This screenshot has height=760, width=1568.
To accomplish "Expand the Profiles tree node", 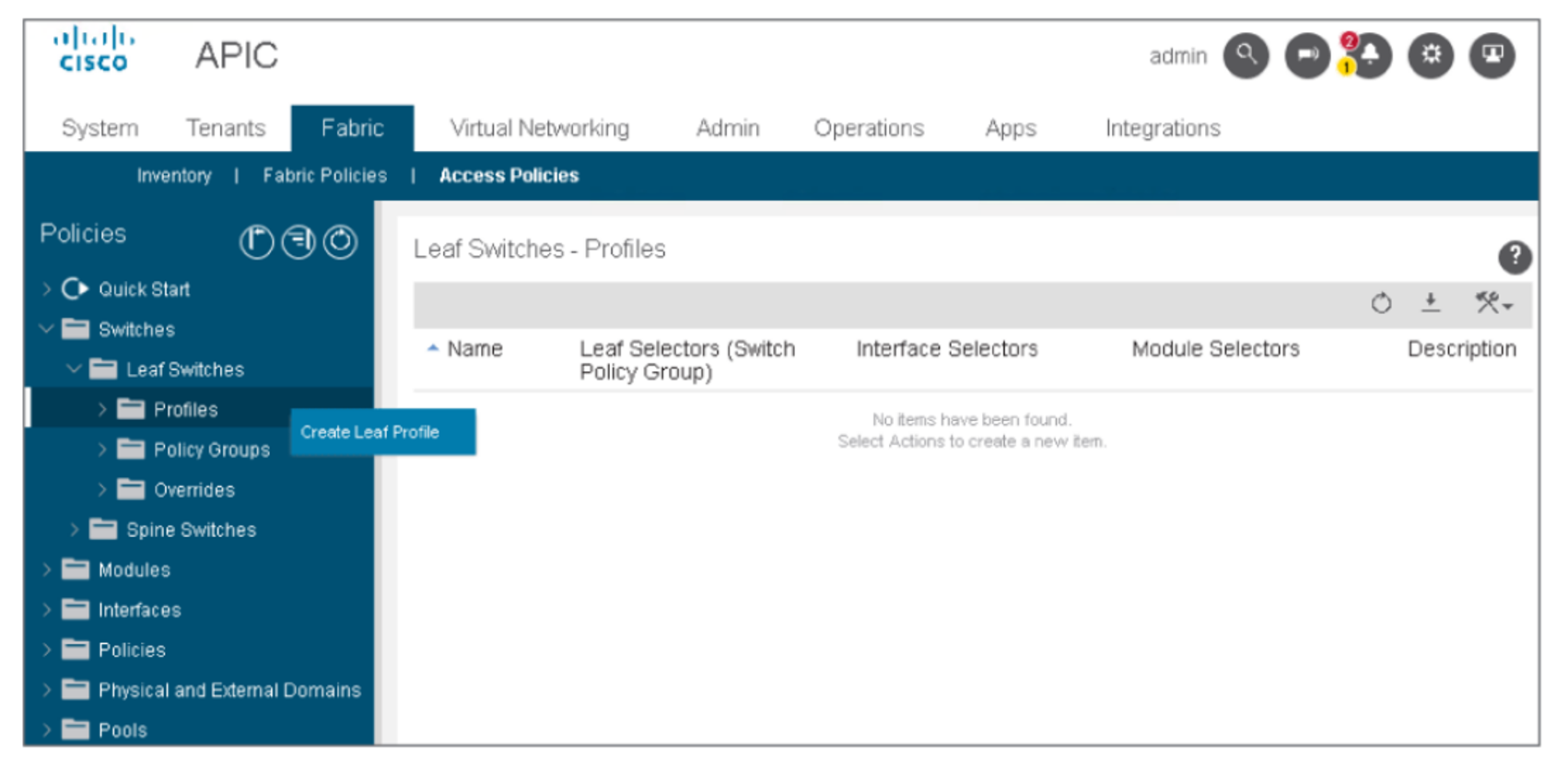I will (102, 409).
